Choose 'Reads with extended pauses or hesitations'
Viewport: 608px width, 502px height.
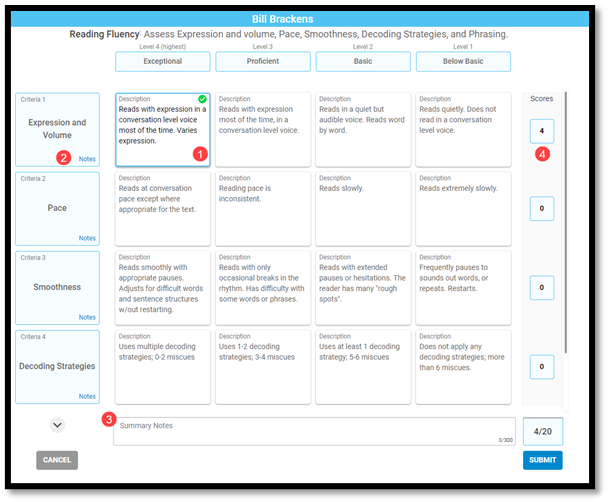pyautogui.click(x=363, y=288)
